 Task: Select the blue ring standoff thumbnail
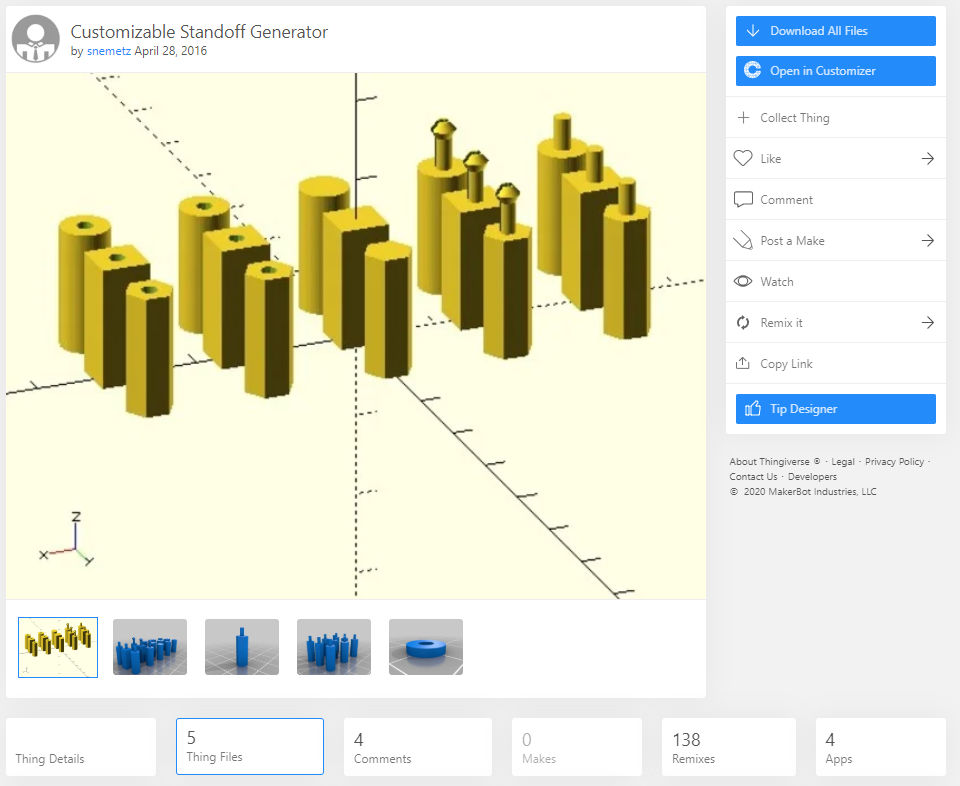[x=425, y=647]
